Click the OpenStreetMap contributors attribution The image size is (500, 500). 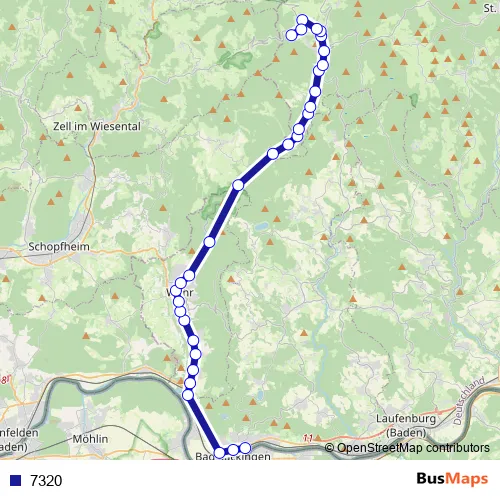pyautogui.click(x=407, y=448)
